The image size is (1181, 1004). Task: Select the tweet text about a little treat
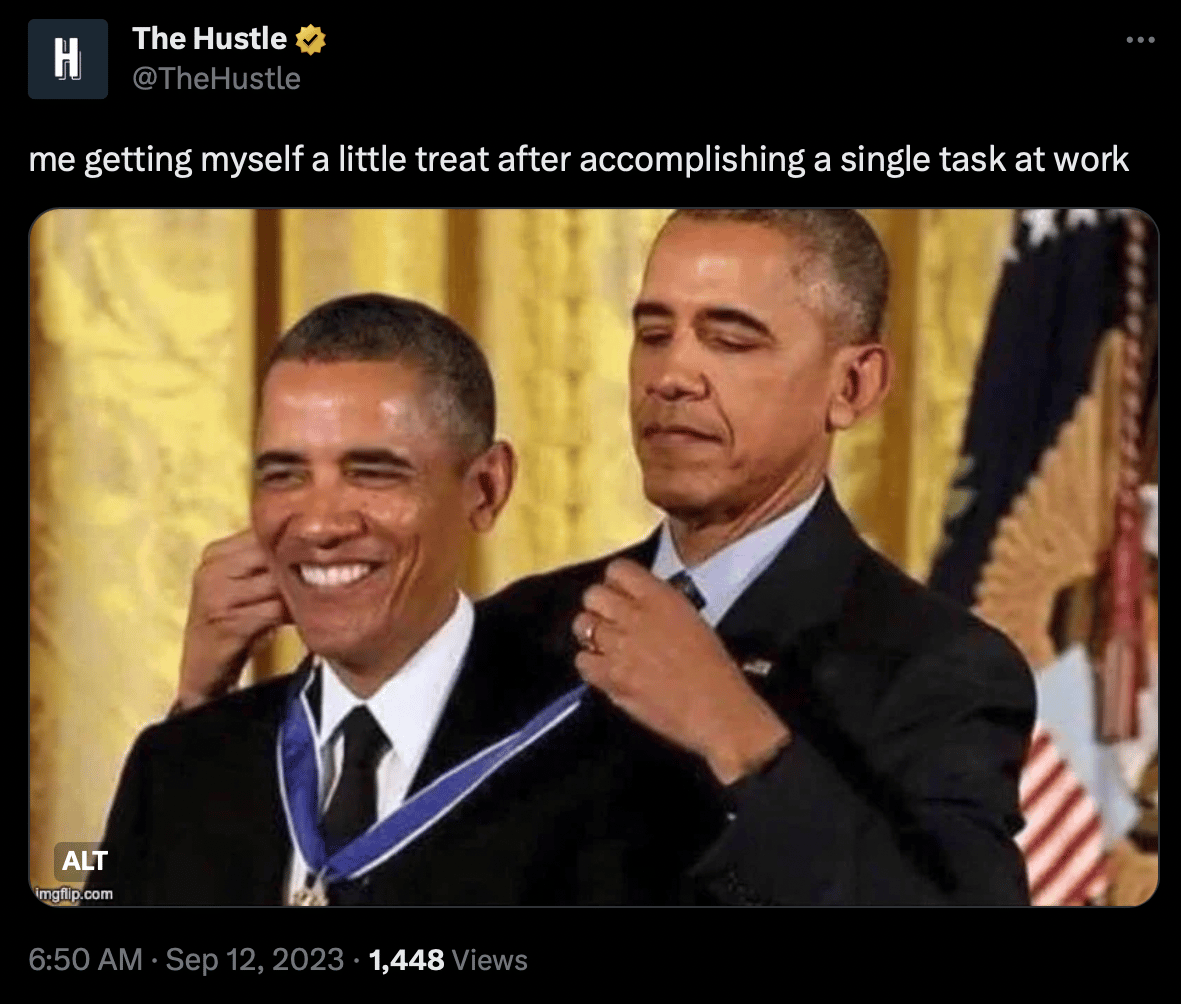[578, 160]
